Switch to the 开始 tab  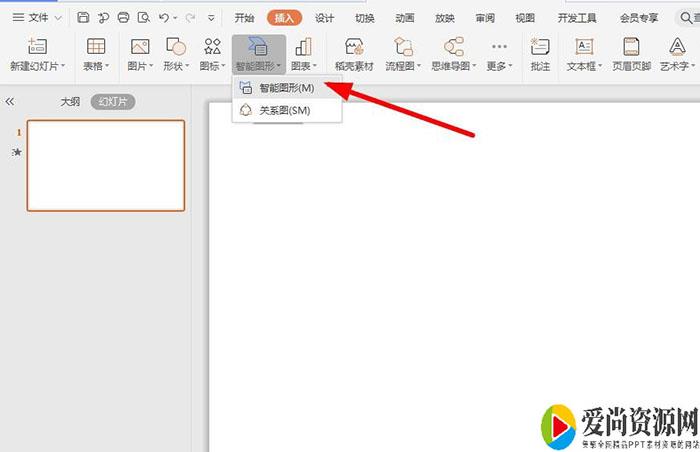[244, 18]
